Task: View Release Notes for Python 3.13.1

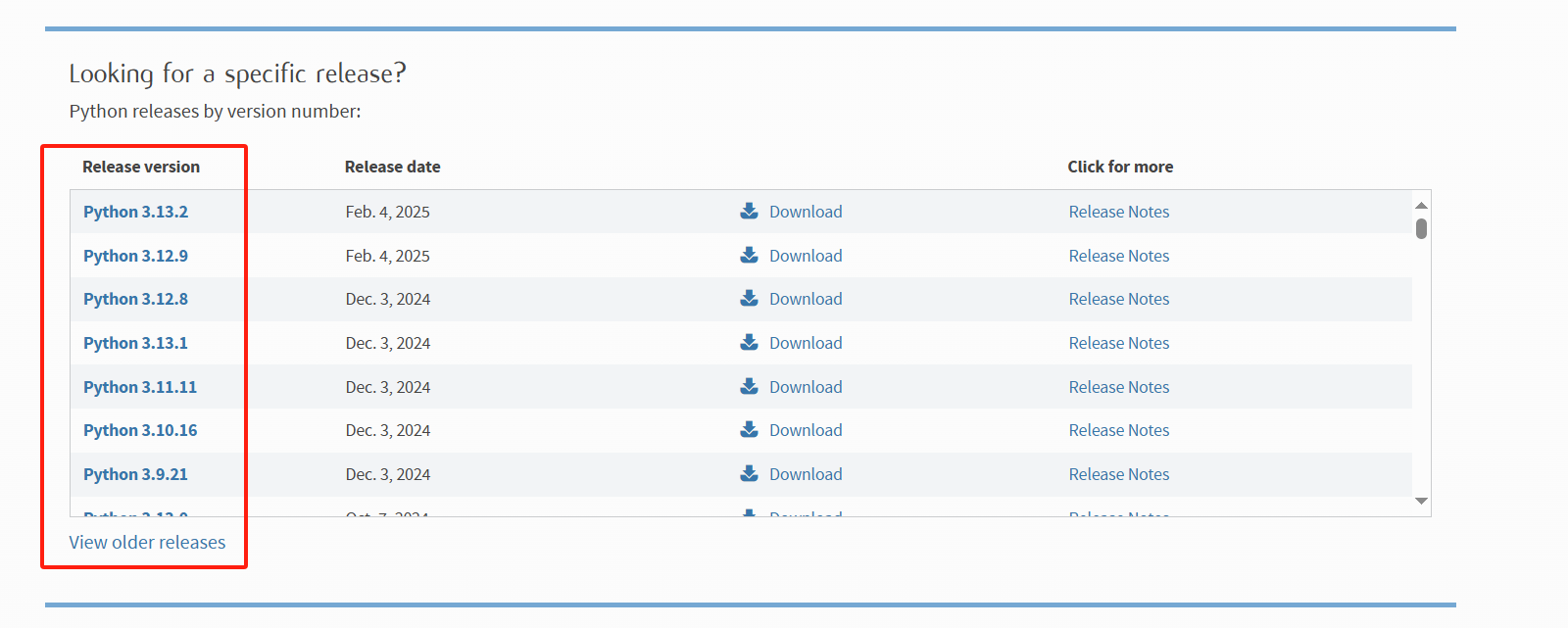Action: point(1119,343)
